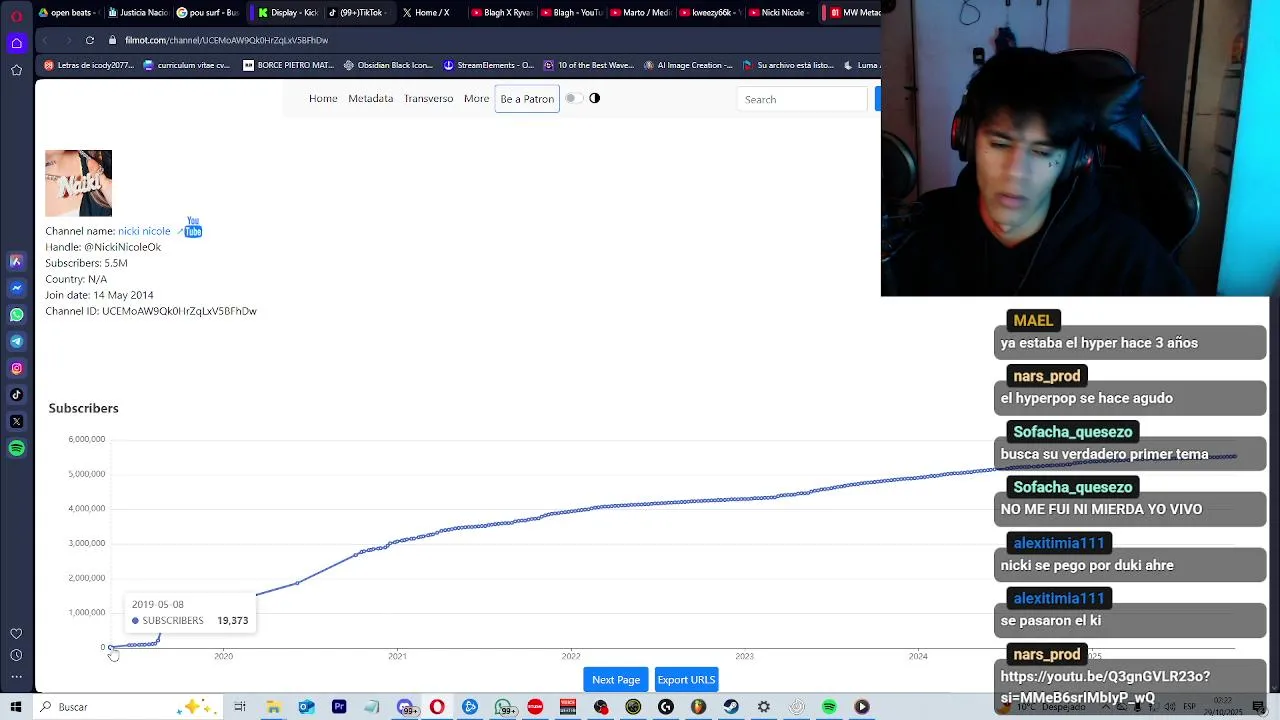
Task: Click the filmot Search input field
Action: [802, 99]
